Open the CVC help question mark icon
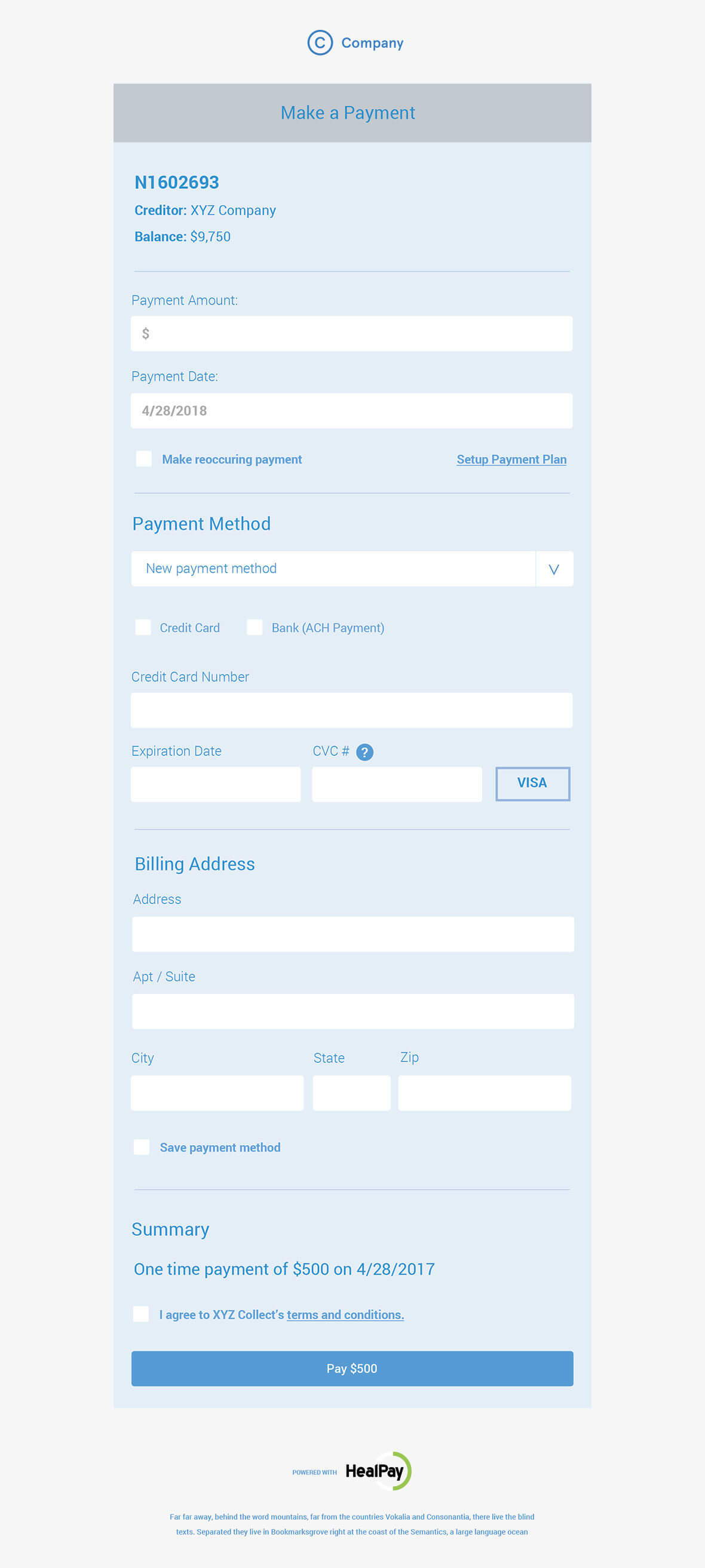 (364, 753)
